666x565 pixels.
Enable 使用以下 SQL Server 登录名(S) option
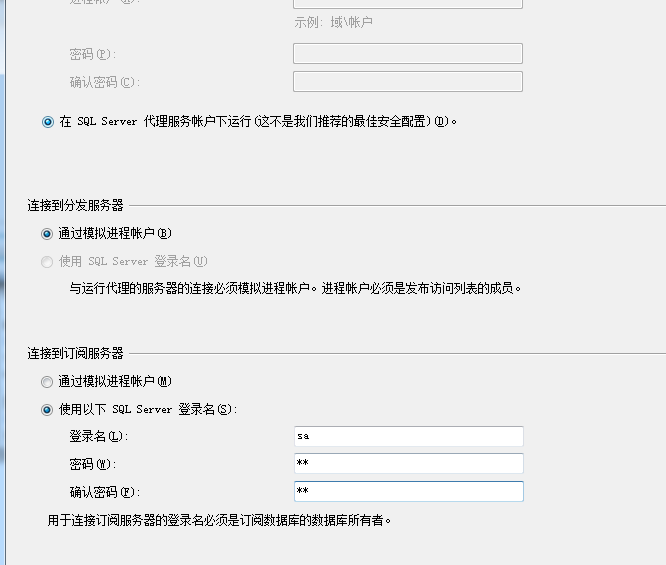tap(48, 409)
